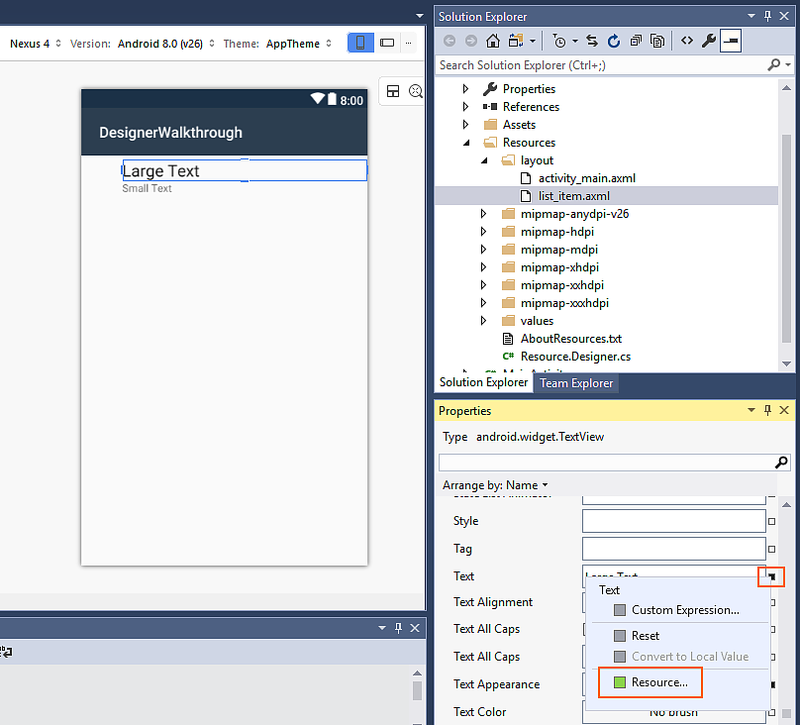This screenshot has height=725, width=800.
Task: Click the magnifier zoom icon above the designer
Action: point(416,91)
